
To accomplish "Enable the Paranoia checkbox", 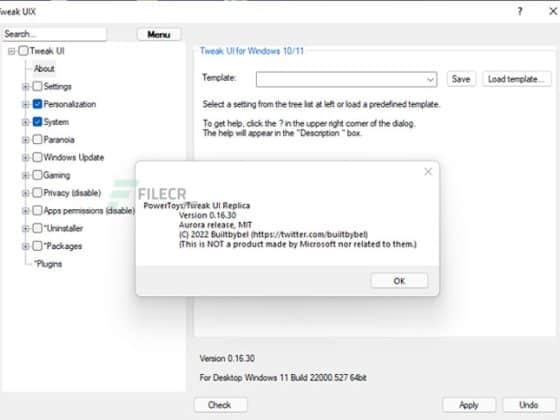I will point(37,139).
